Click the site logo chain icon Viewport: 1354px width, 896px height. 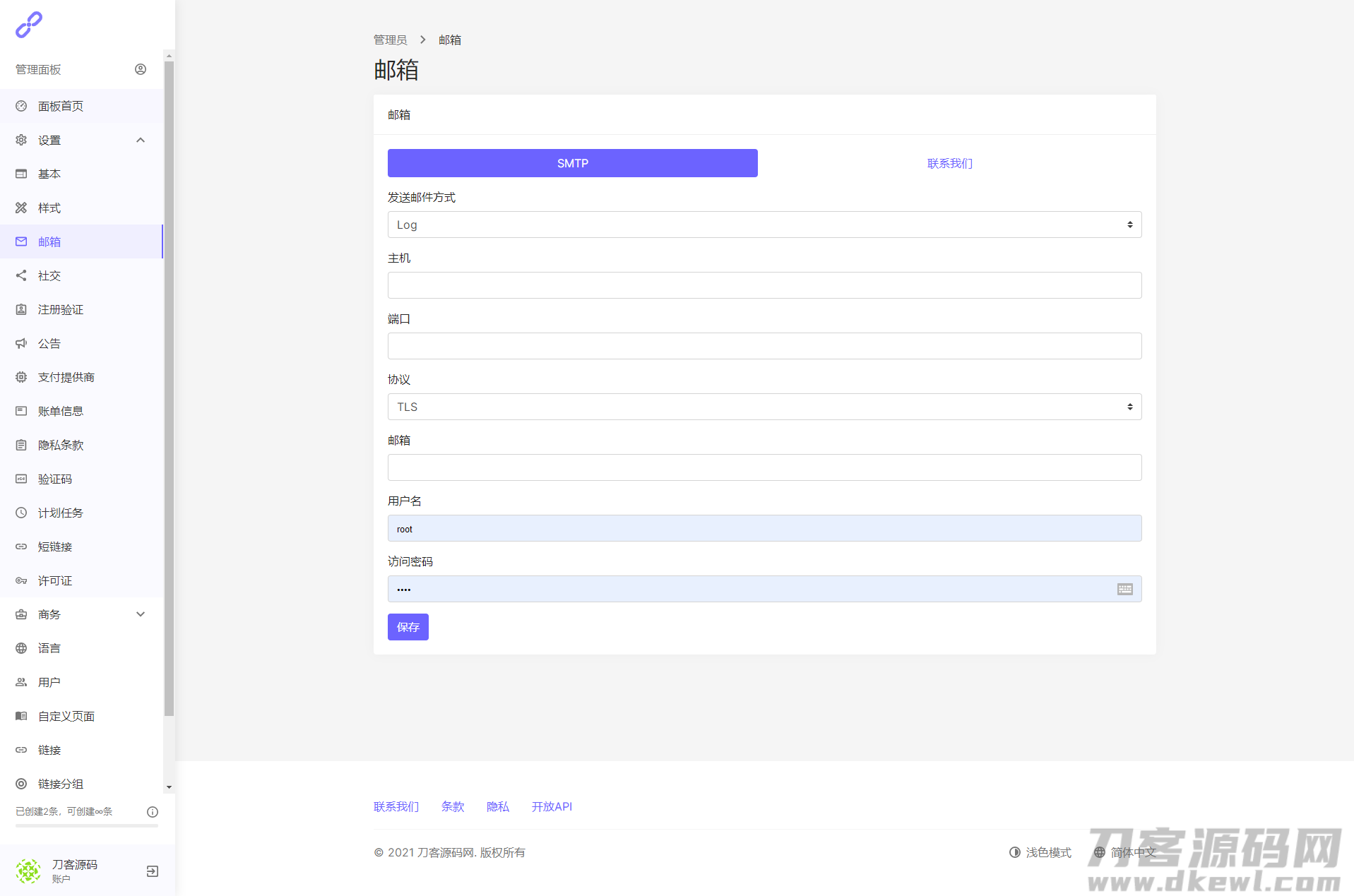click(x=29, y=25)
